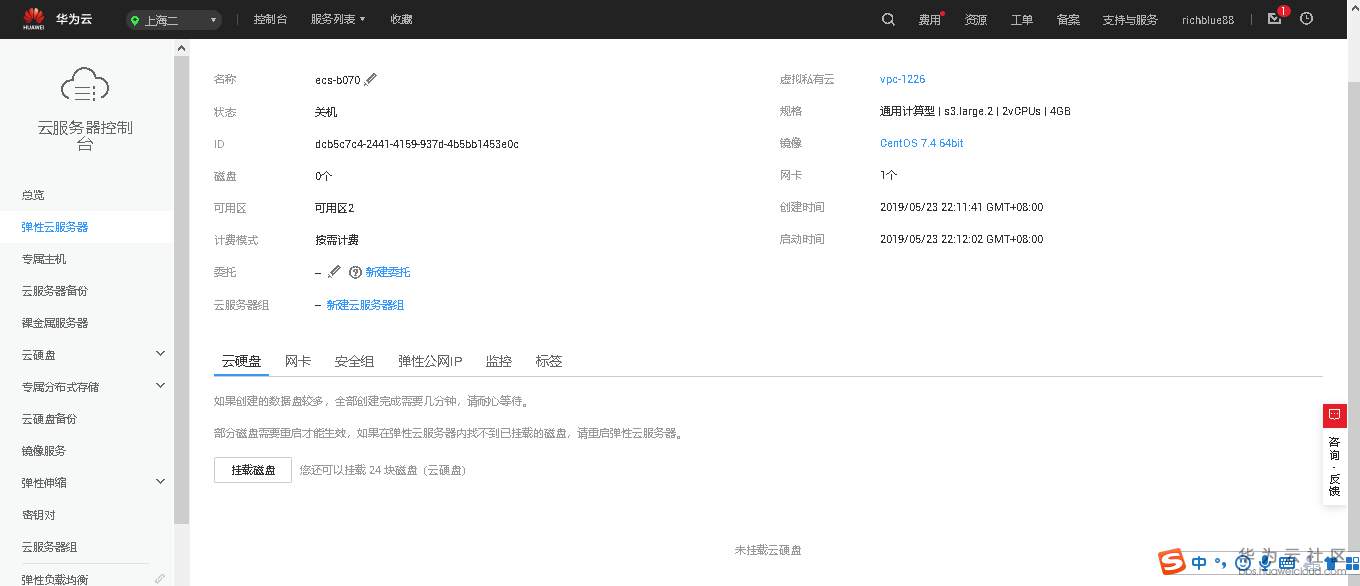Viewport: 1360px width, 586px height.
Task: Click the 华为云 brand text in the header
Action: (x=74, y=19)
